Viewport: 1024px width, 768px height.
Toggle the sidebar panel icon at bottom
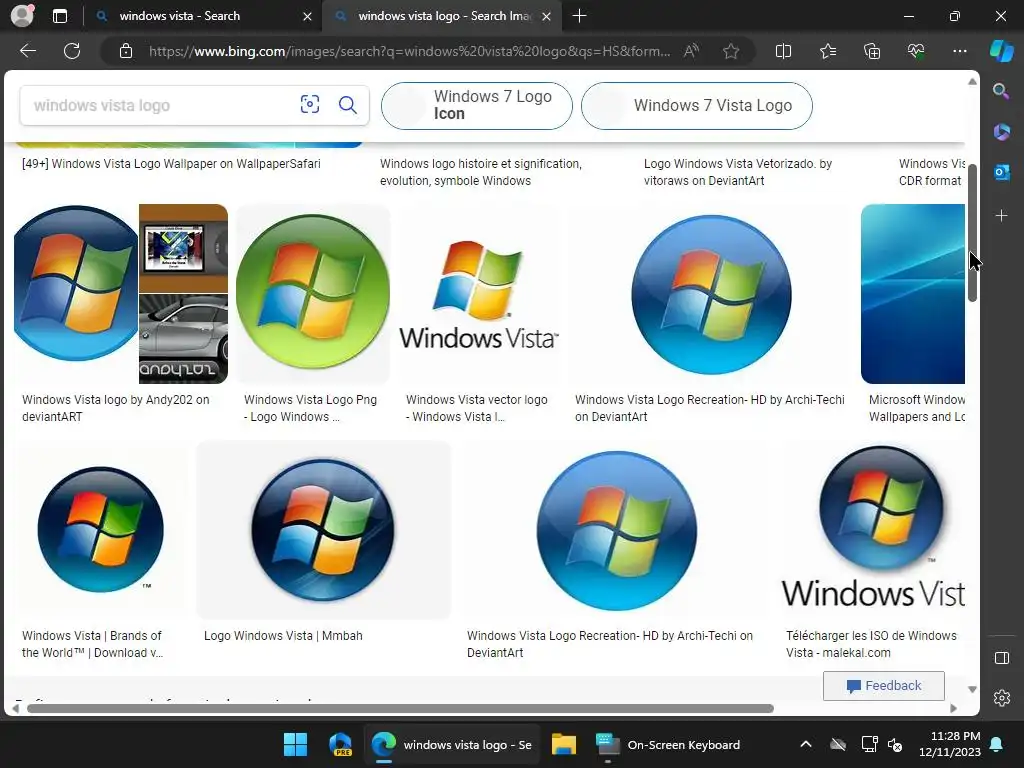point(1001,658)
